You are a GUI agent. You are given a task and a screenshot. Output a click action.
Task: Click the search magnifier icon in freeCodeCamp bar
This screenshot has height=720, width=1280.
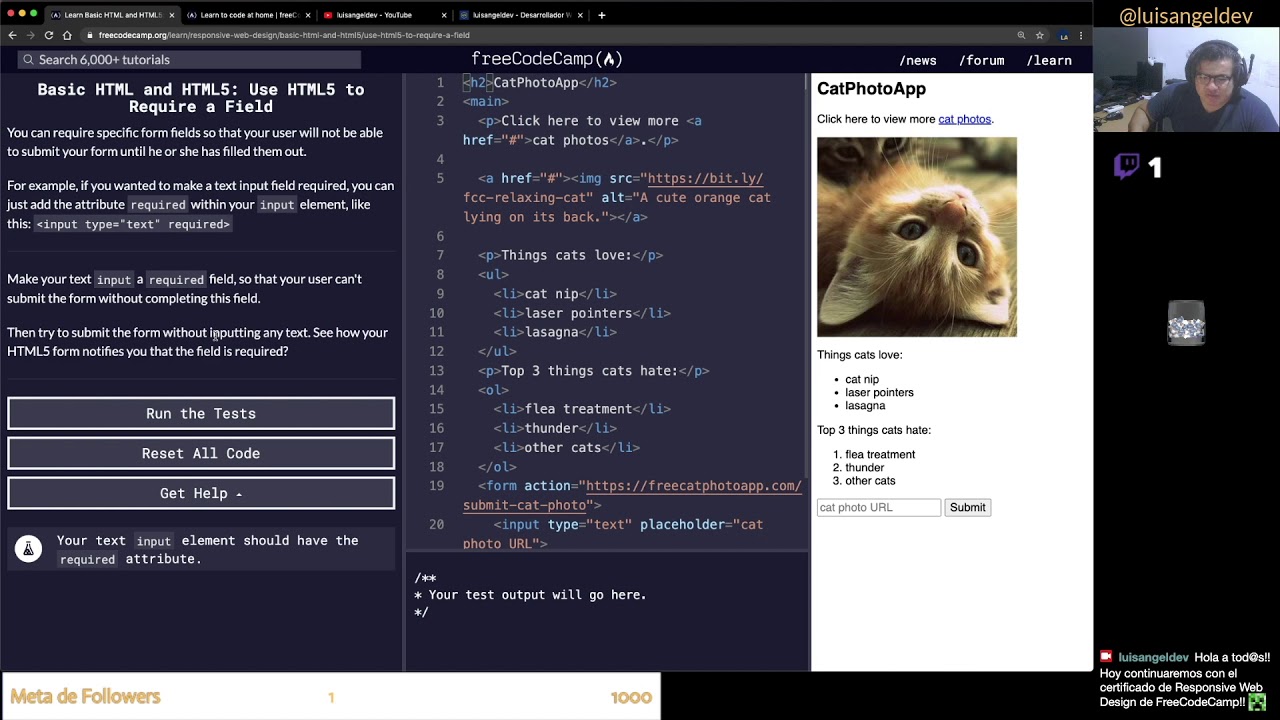point(28,60)
